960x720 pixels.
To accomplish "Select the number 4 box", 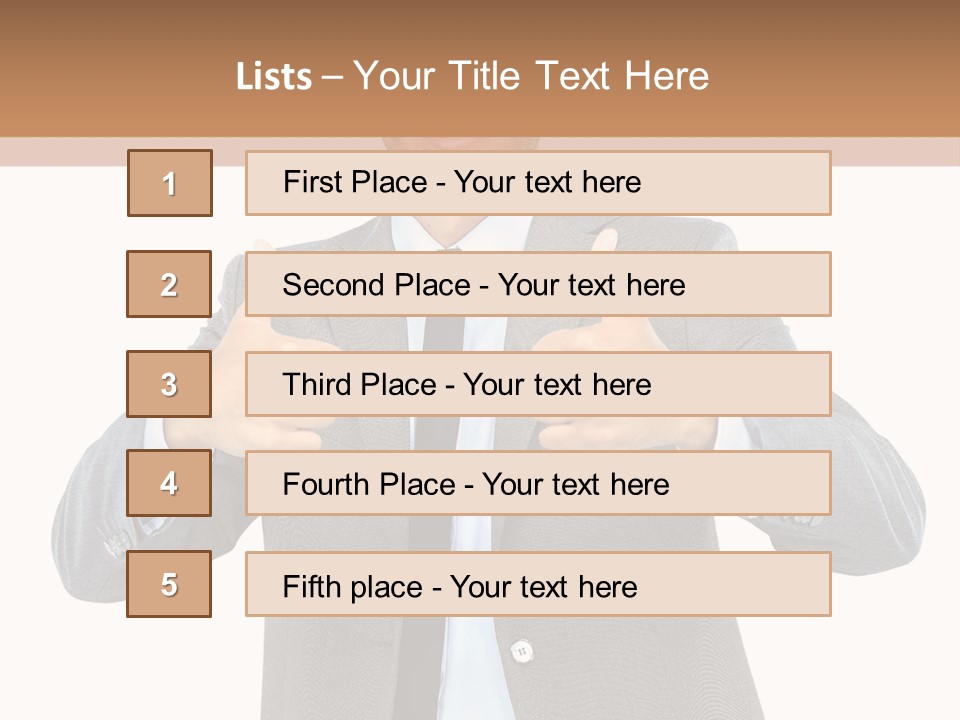I will coord(169,484).
